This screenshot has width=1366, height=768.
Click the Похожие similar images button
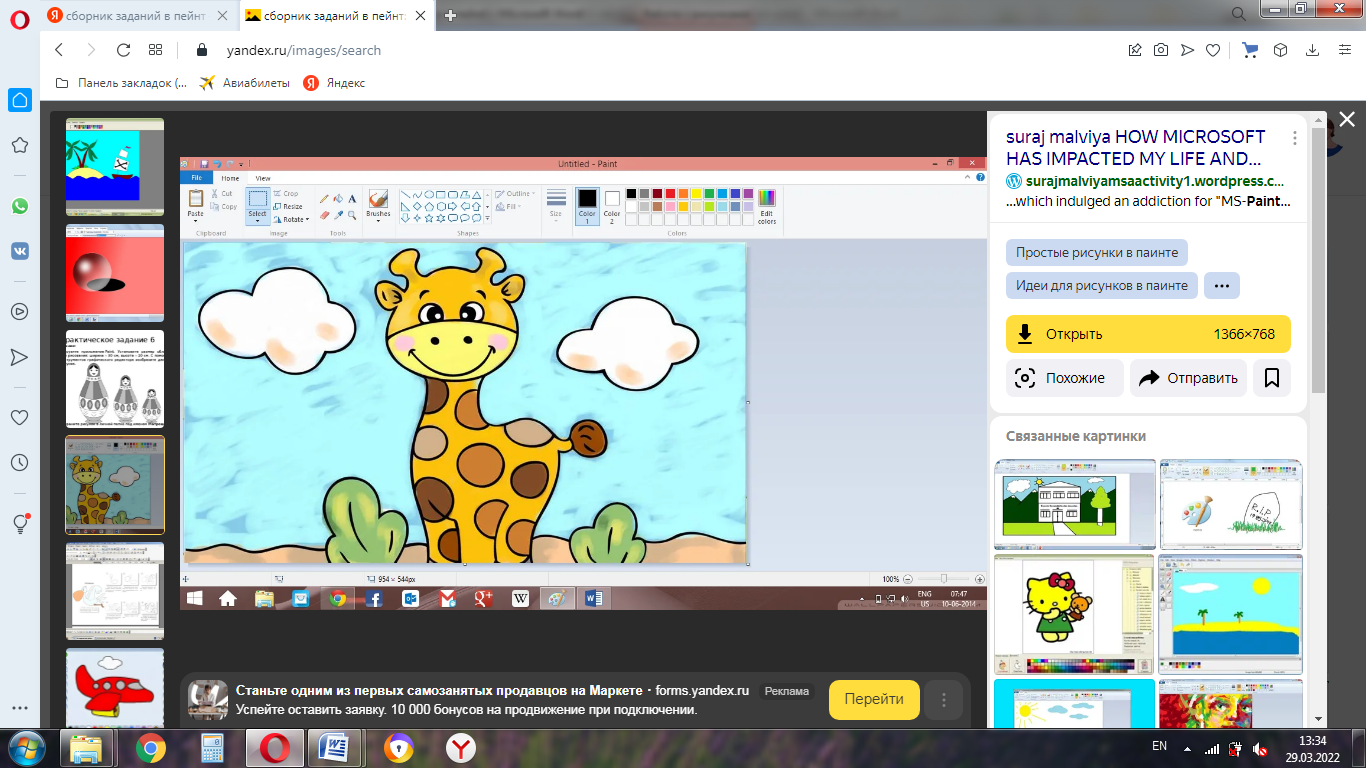coord(1063,378)
